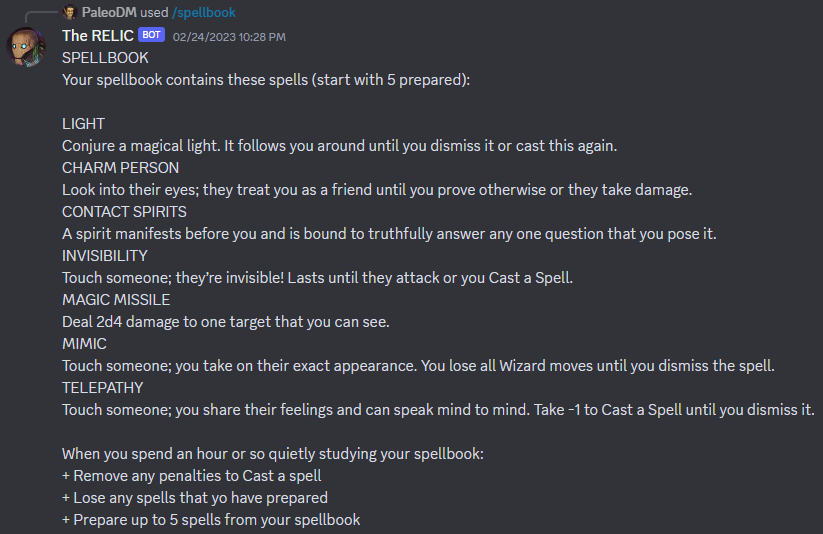
Task: Click the SPELLBOOK heading text
Action: coord(105,58)
